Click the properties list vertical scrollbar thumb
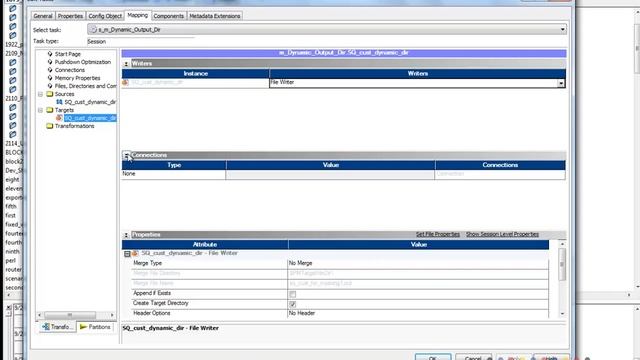This screenshot has height=360, width=640. [x=562, y=264]
